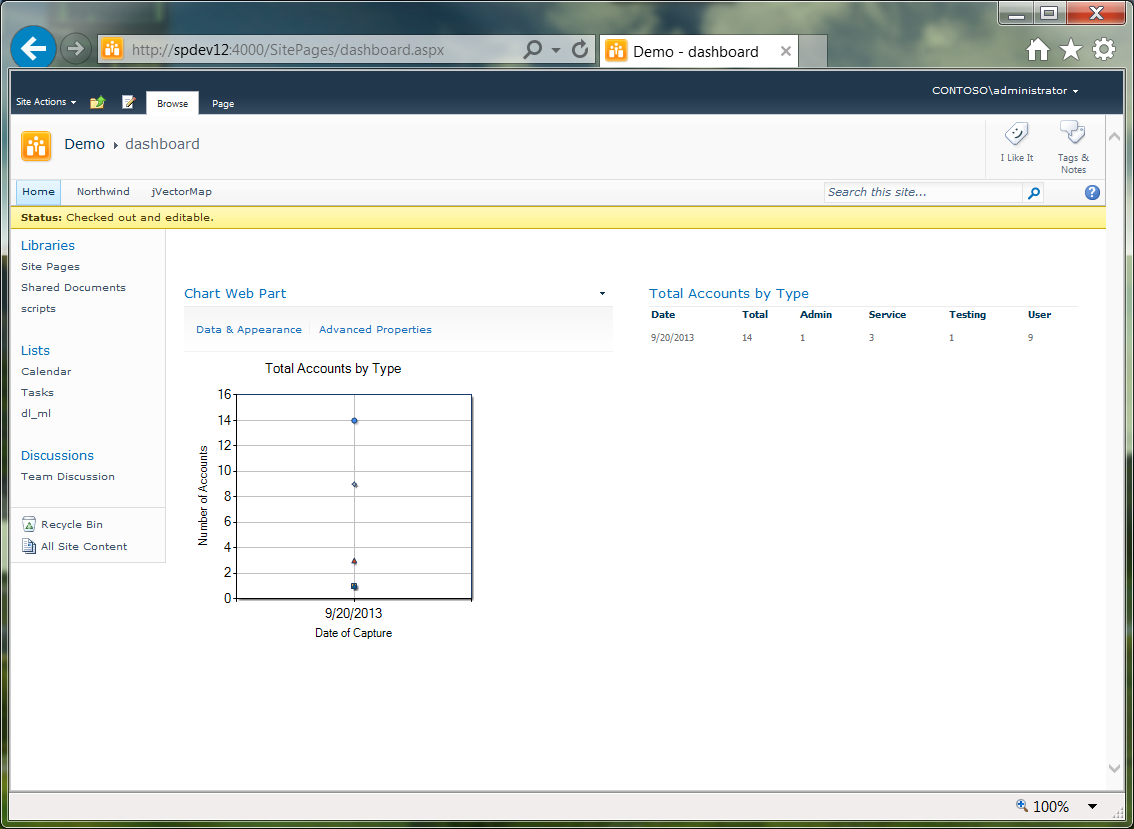Click the Service column header

pos(887,315)
